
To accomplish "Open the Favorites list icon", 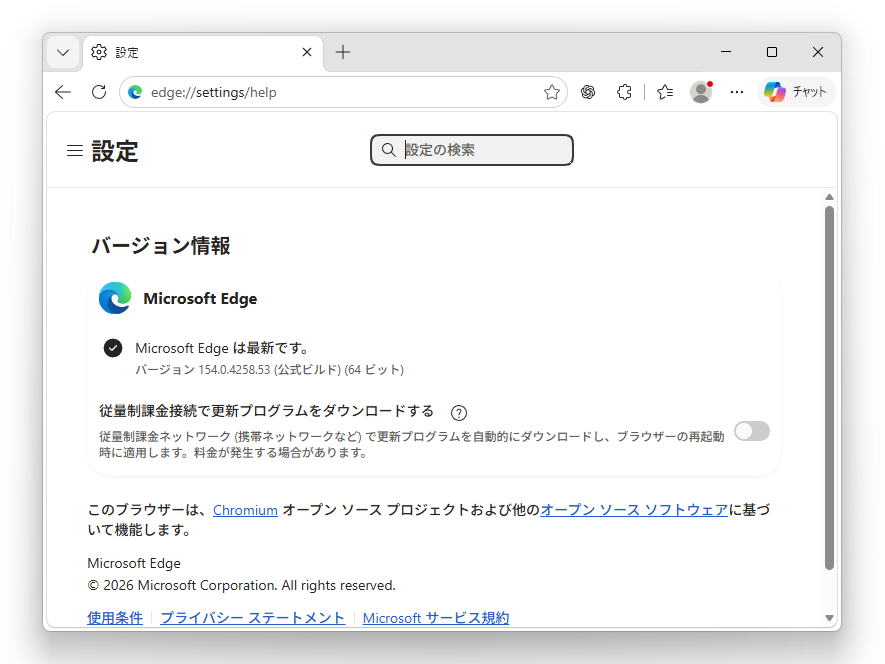I will click(665, 92).
